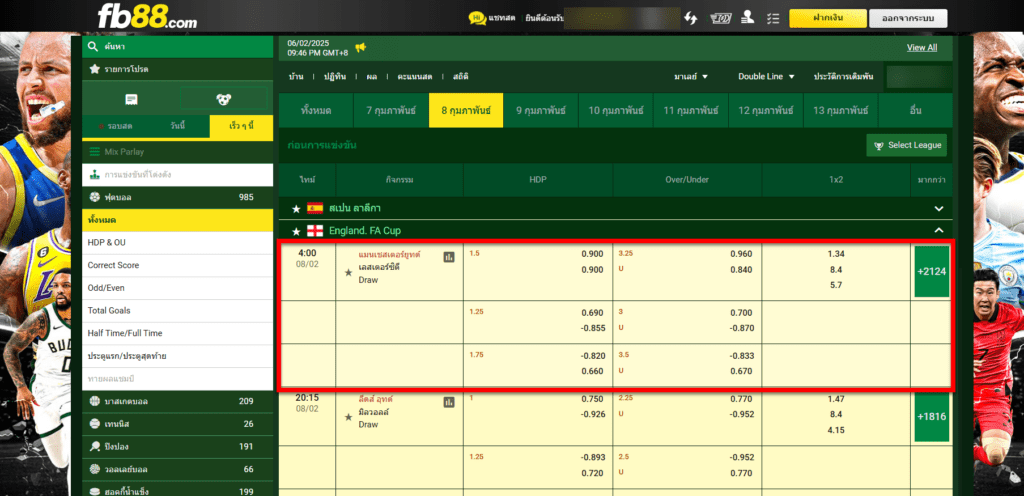The image size is (1024, 496).
Task: Select the 7 กุมภาพันธ์ date tab
Action: [x=391, y=110]
